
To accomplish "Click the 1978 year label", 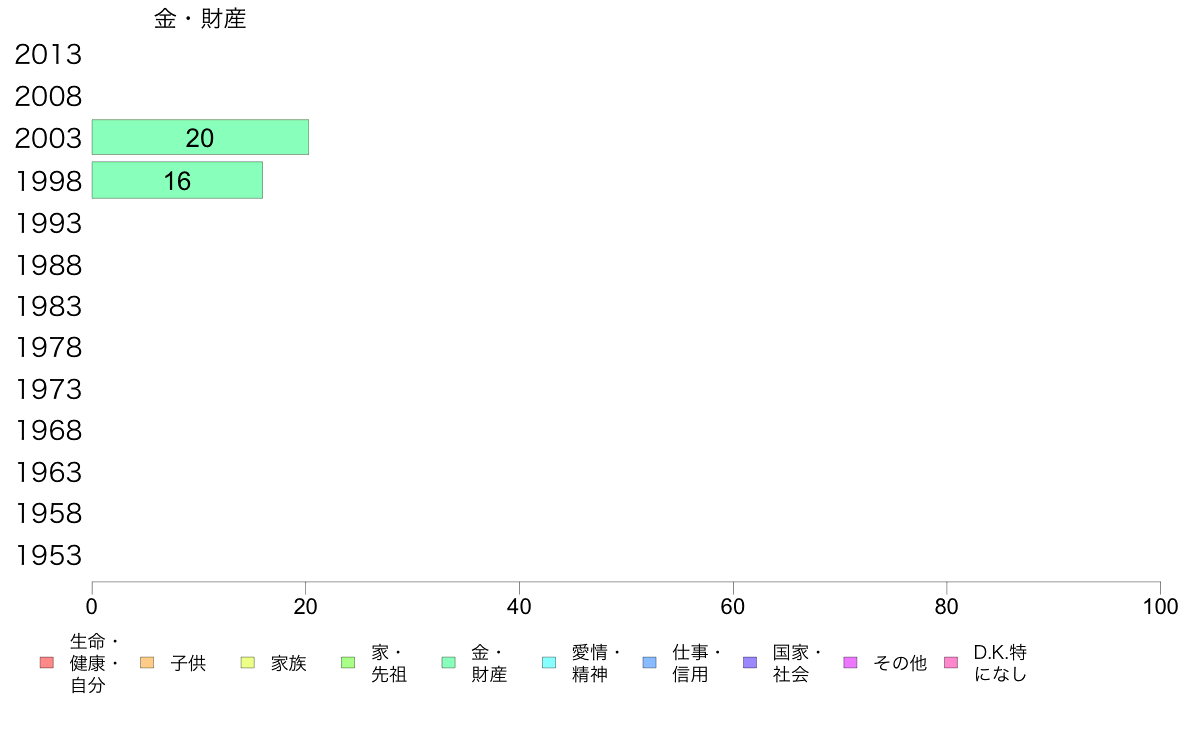I will pyautogui.click(x=48, y=348).
